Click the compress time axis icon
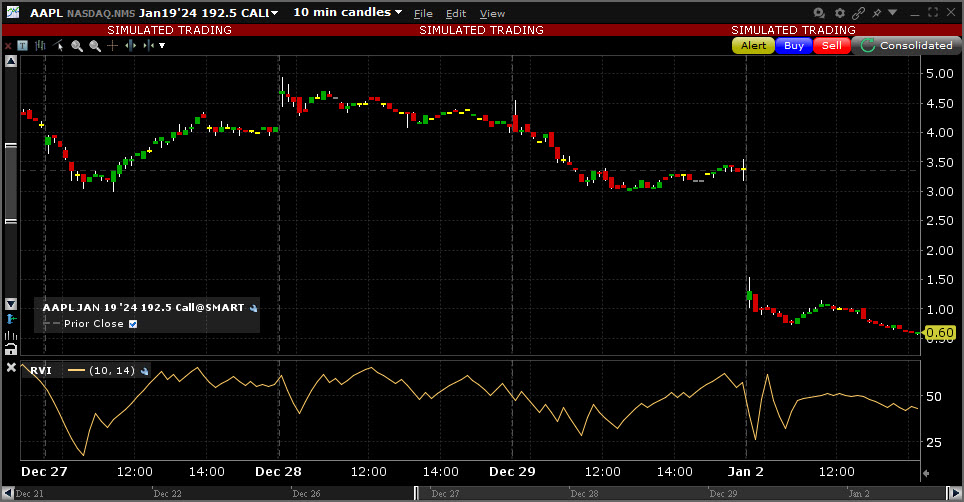The image size is (964, 502). point(148,45)
